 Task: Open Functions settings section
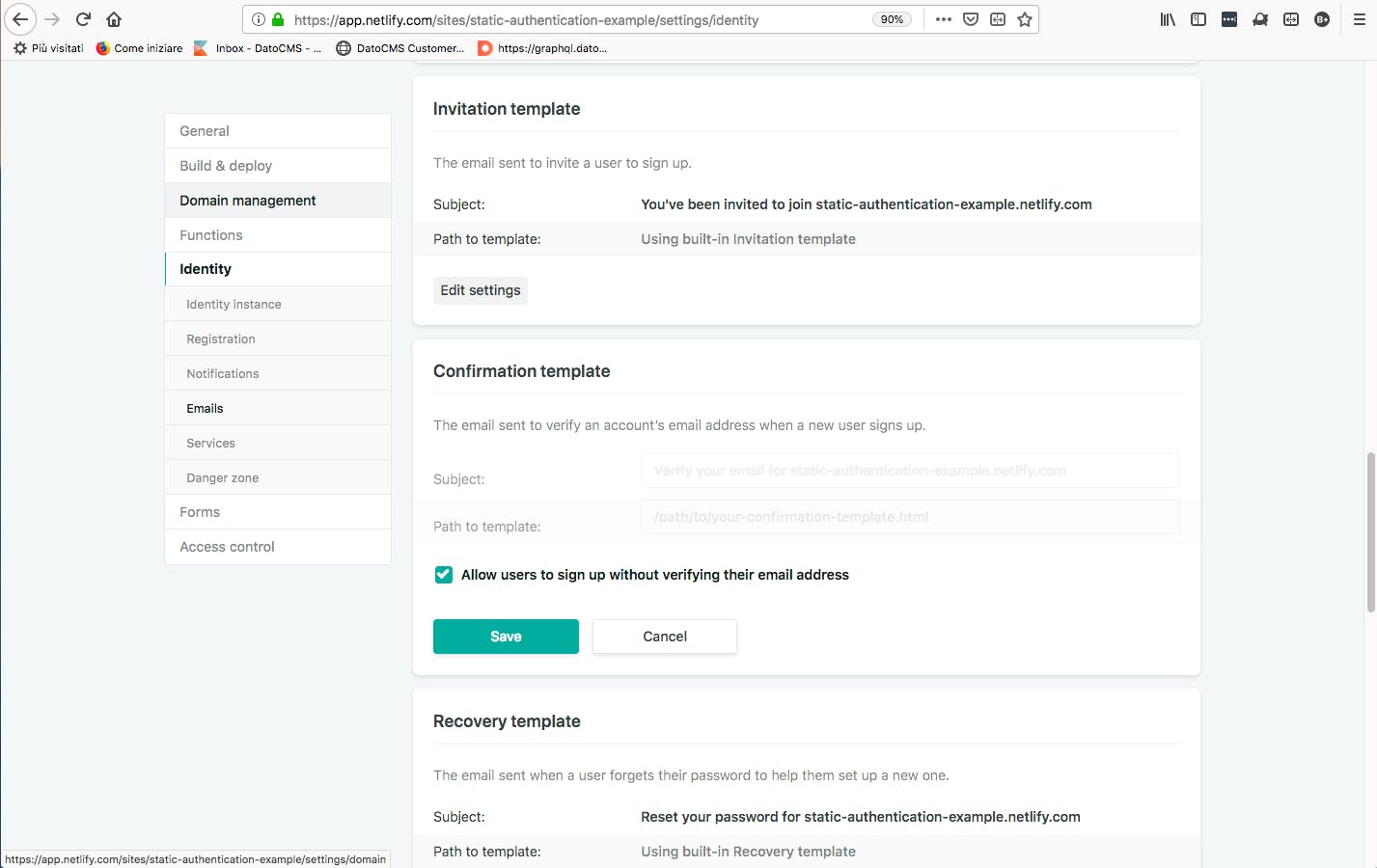tap(278, 235)
